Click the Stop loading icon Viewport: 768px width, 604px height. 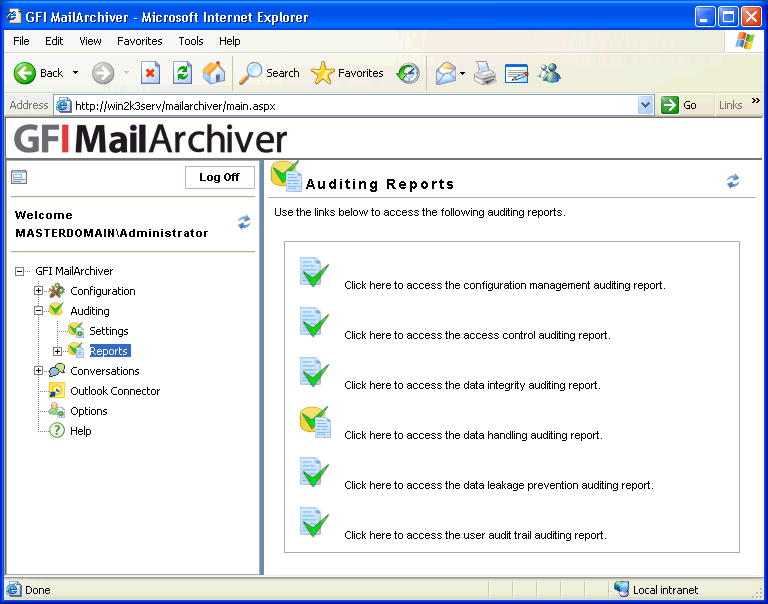coord(150,73)
